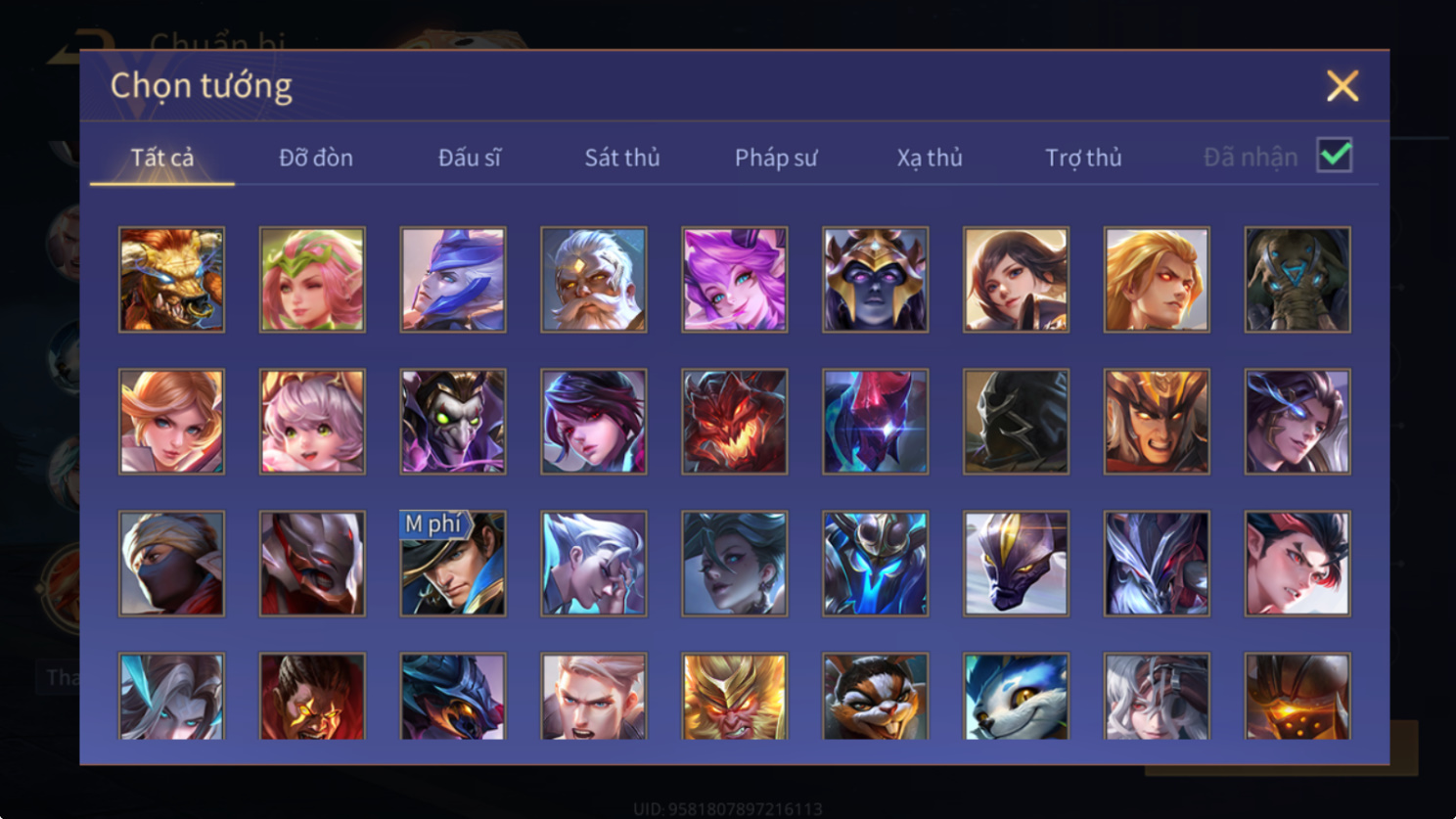Select the plague-doctor masked hero with green eyes

(x=453, y=422)
